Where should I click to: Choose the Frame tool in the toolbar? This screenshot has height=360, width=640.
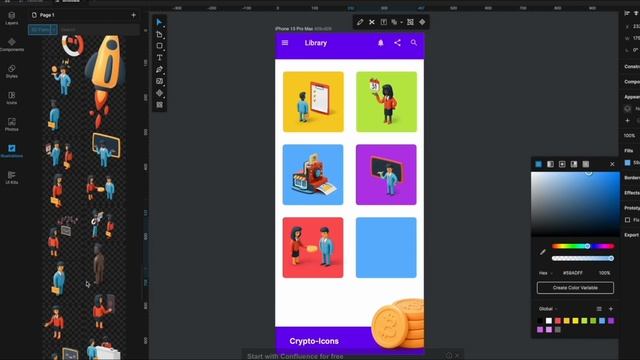pyautogui.click(x=159, y=34)
